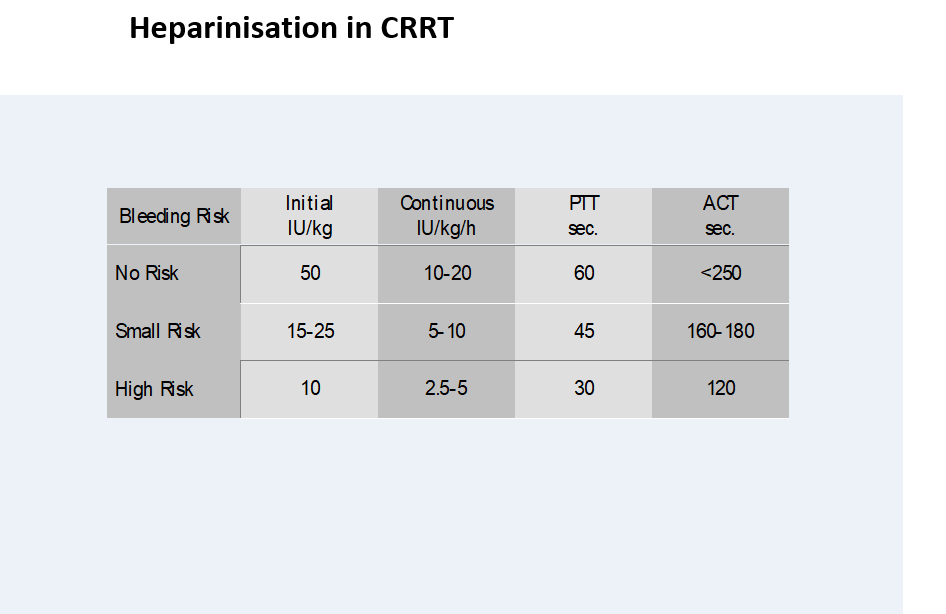946x614 pixels.
Task: Select the cell containing 50
Action: coord(310,273)
